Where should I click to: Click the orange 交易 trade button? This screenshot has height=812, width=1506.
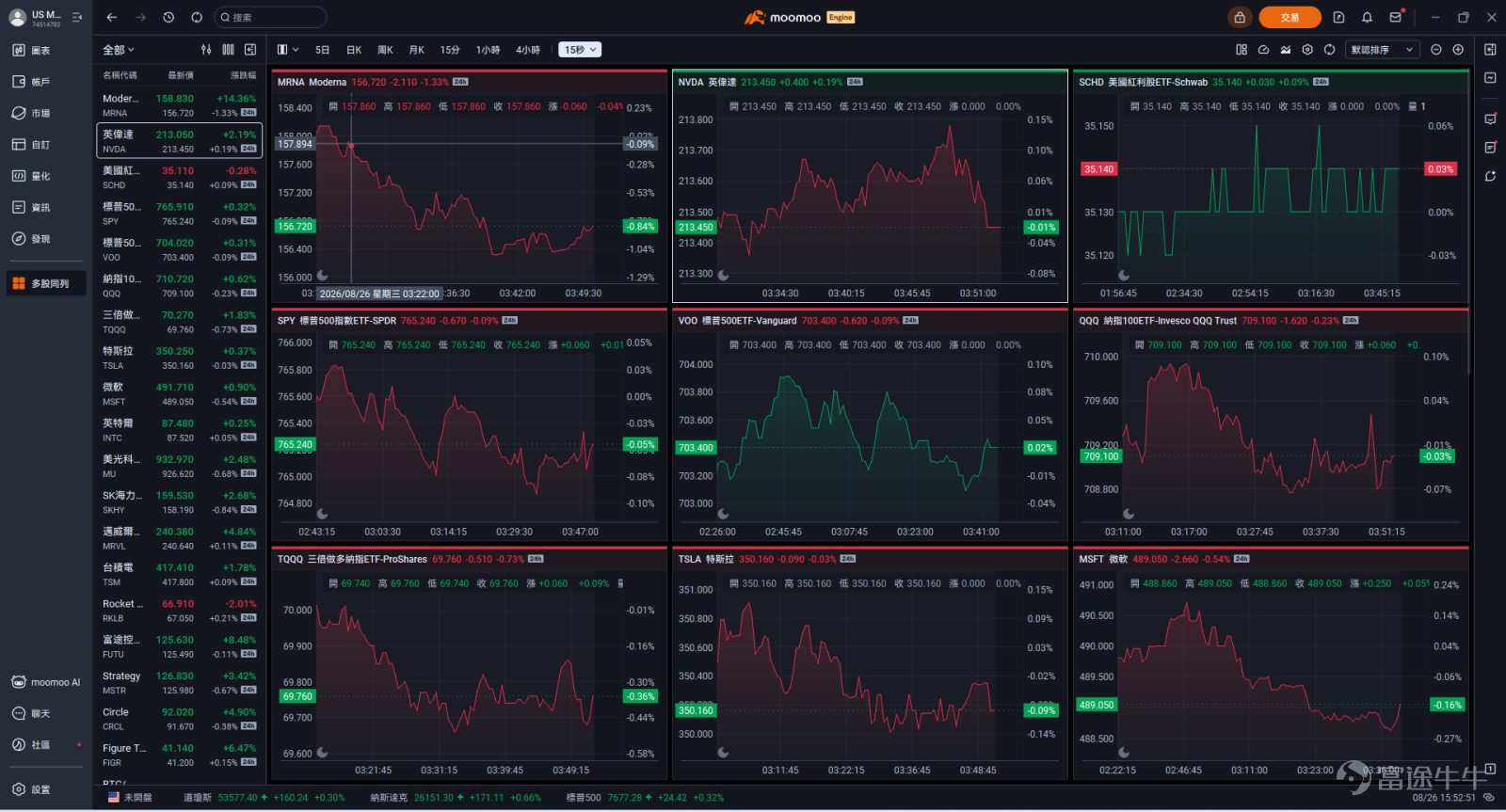[1290, 17]
